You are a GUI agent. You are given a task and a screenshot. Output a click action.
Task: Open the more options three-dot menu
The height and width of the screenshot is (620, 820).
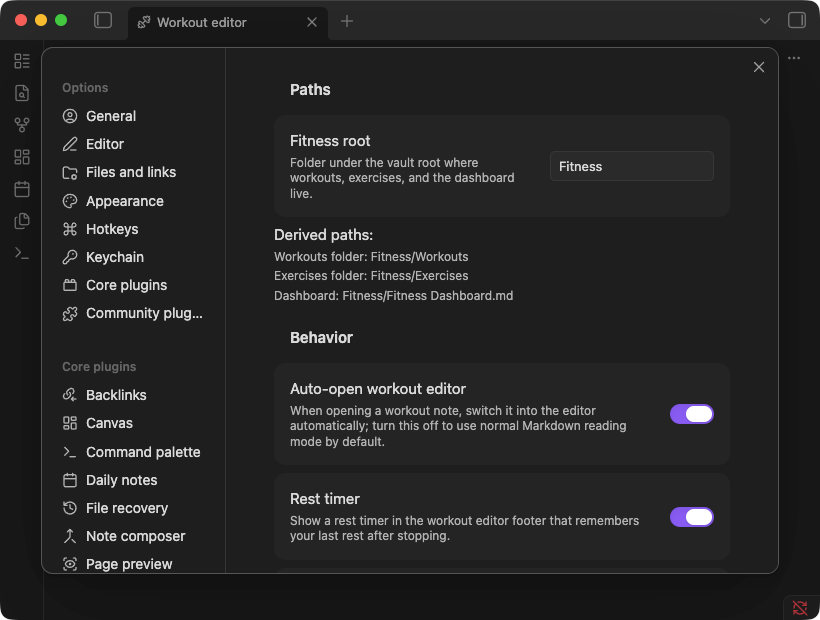(794, 58)
